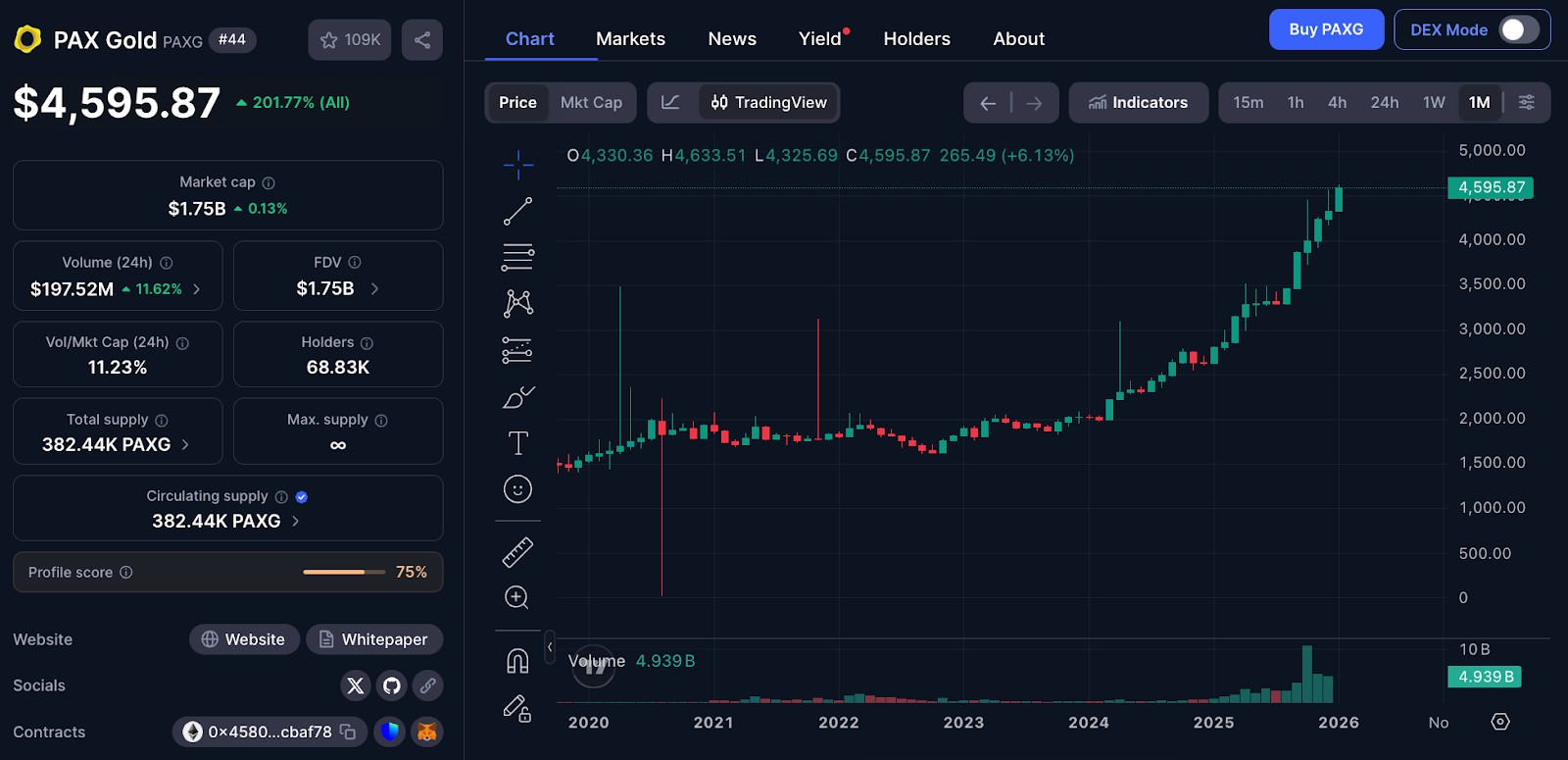Activate the zoom in tool
The height and width of the screenshot is (760, 1568).
[x=517, y=598]
